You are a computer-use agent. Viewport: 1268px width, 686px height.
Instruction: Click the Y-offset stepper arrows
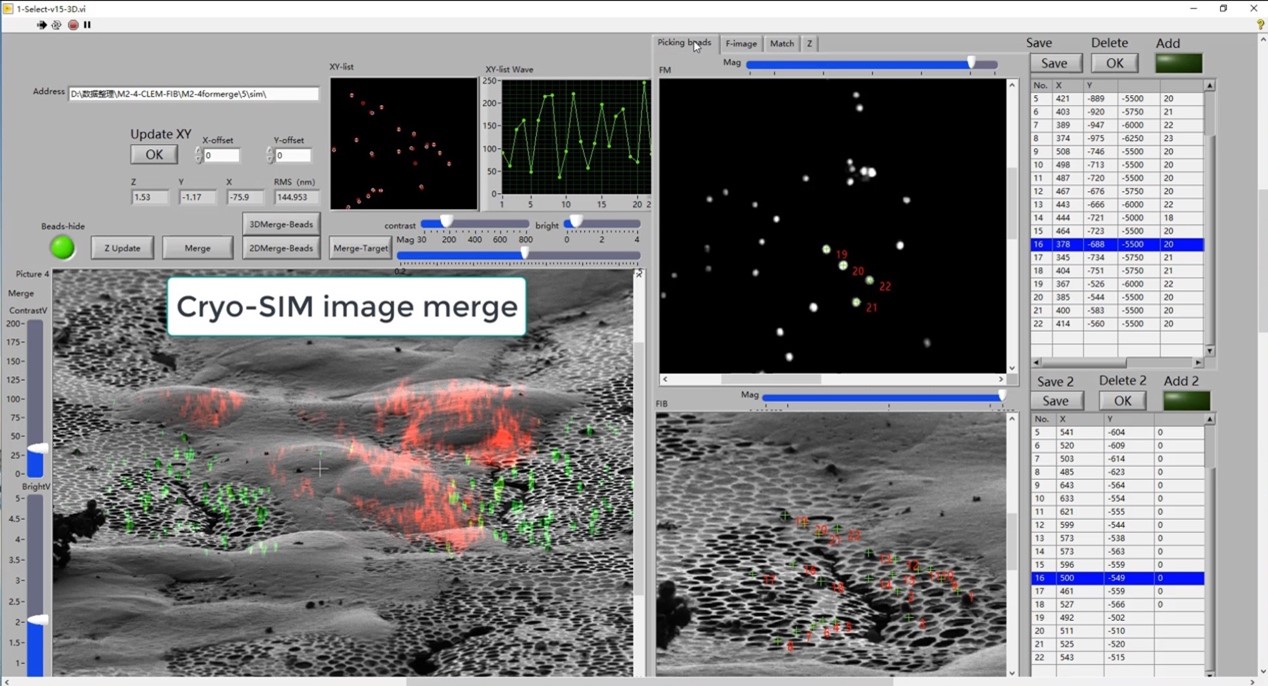click(270, 155)
